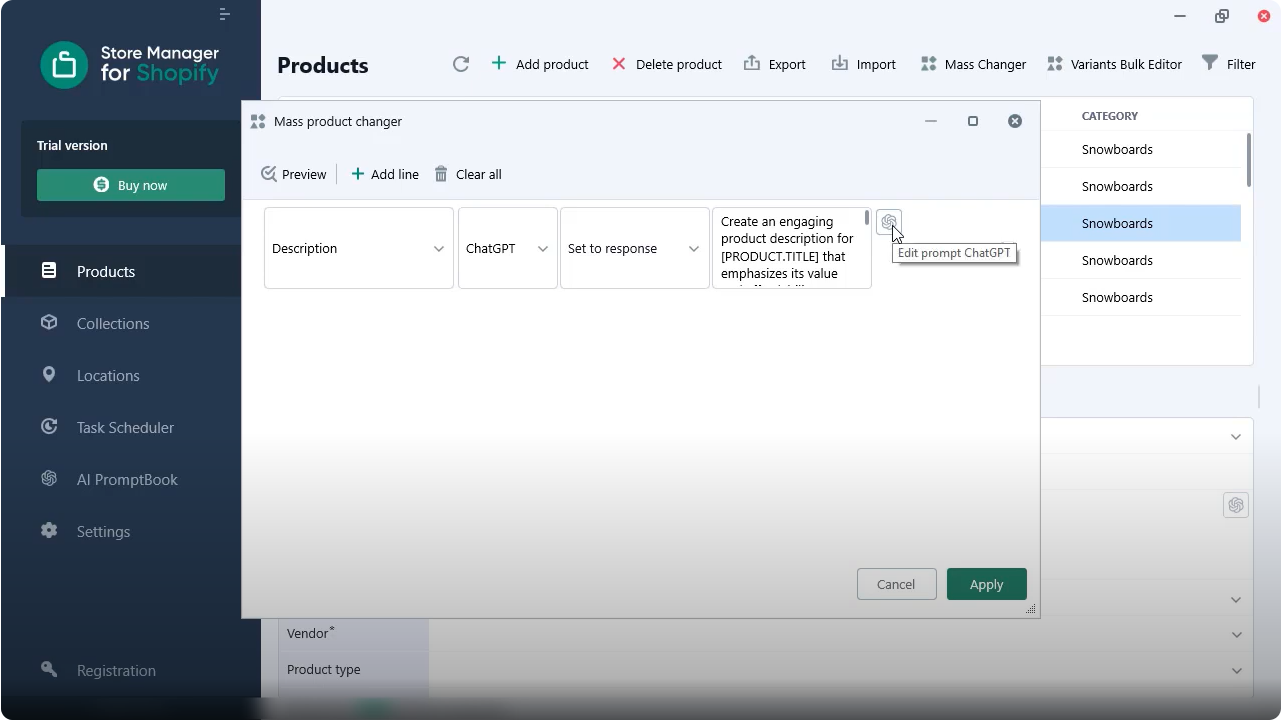Viewport: 1283px width, 722px height.
Task: Click Clear all in the dialog
Action: pyautogui.click(x=468, y=174)
